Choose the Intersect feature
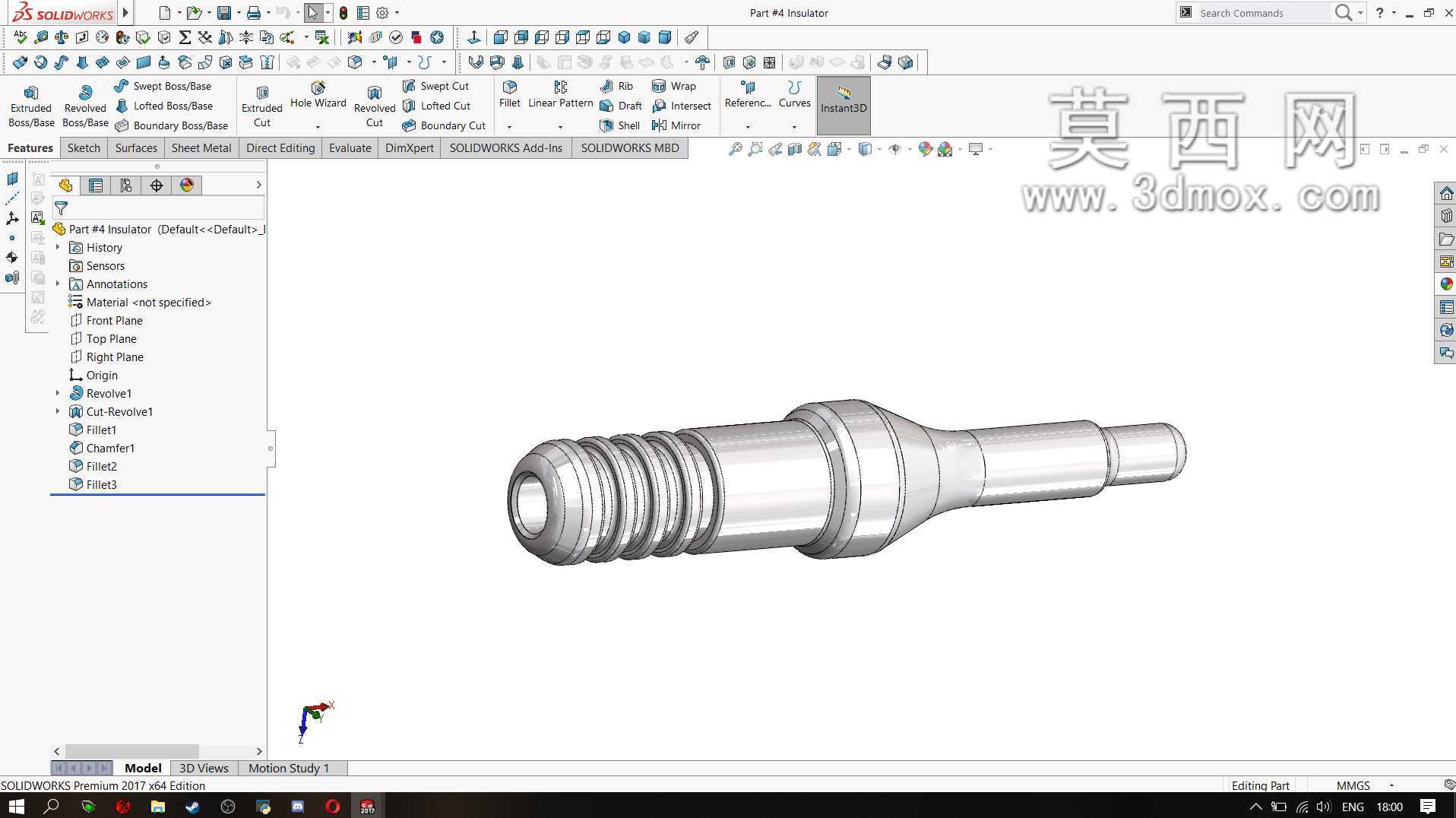 point(682,106)
